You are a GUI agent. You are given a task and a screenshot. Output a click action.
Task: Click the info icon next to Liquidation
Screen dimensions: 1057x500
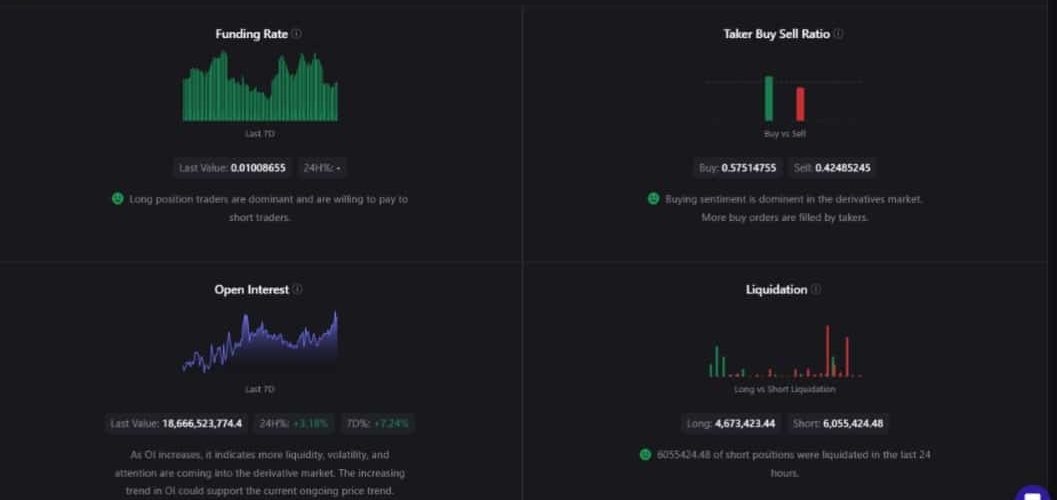click(x=816, y=290)
